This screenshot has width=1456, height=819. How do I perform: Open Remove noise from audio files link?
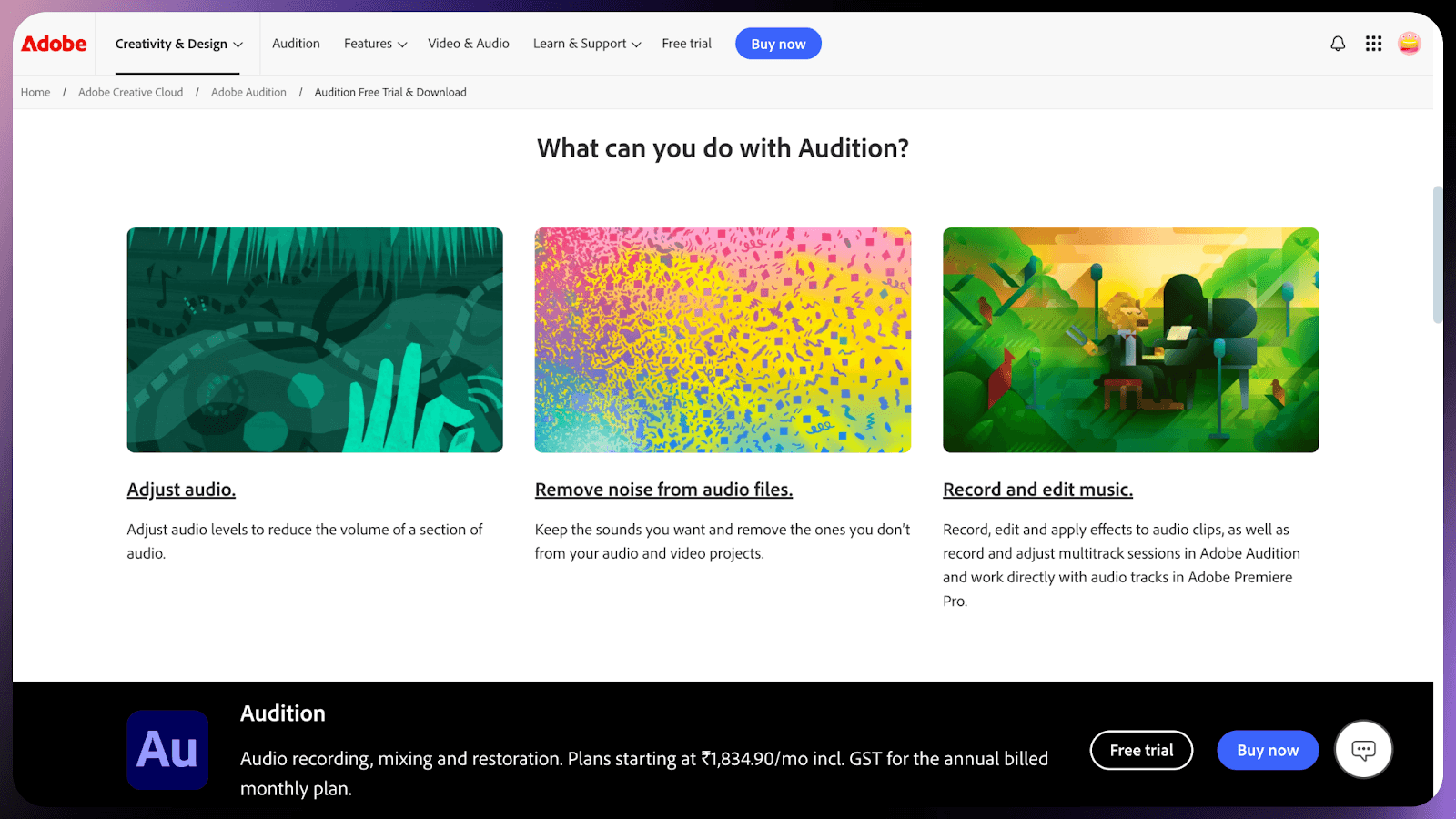click(x=663, y=490)
